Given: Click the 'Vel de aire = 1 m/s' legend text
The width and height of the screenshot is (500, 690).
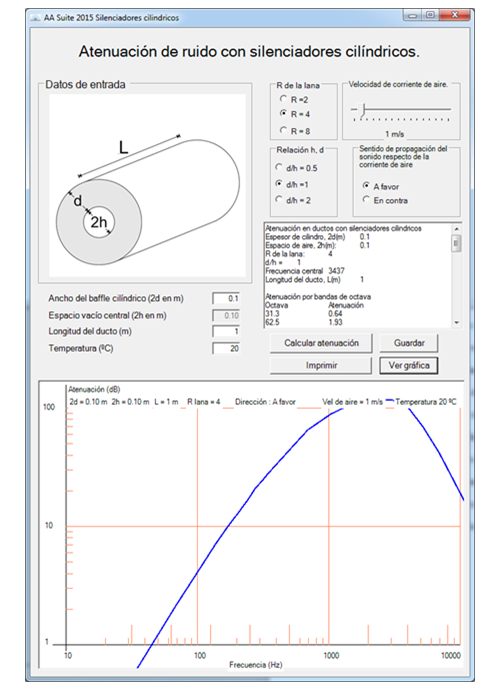Looking at the screenshot, I should click(352, 402).
